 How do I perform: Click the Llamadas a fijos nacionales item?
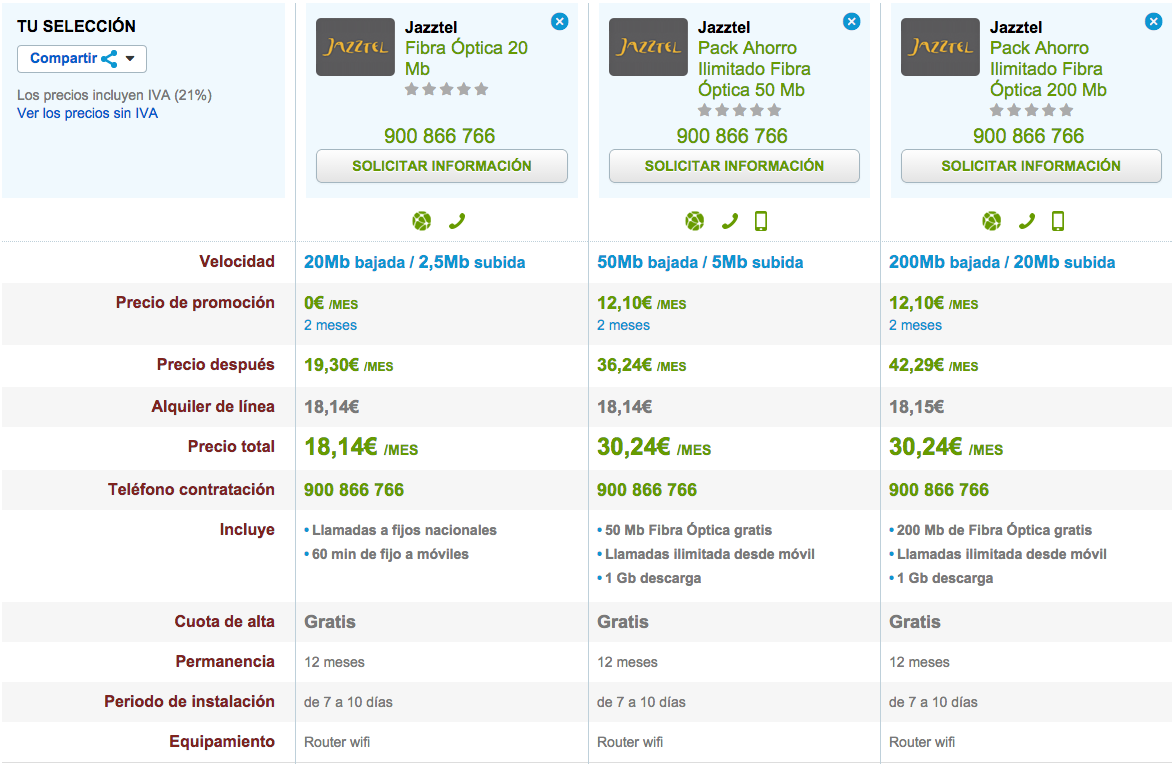coord(404,531)
